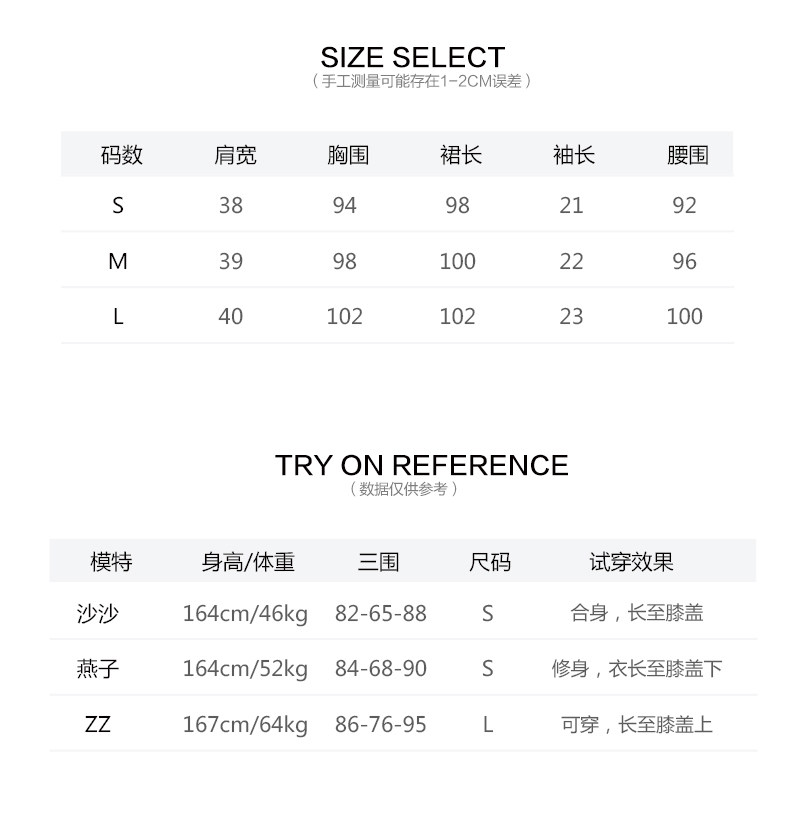790x839 pixels.
Task: Click the manual measurement error note
Action: point(421,81)
